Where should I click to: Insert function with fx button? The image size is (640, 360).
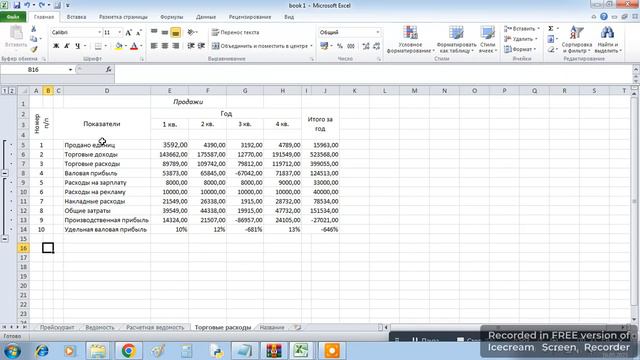coord(108,69)
